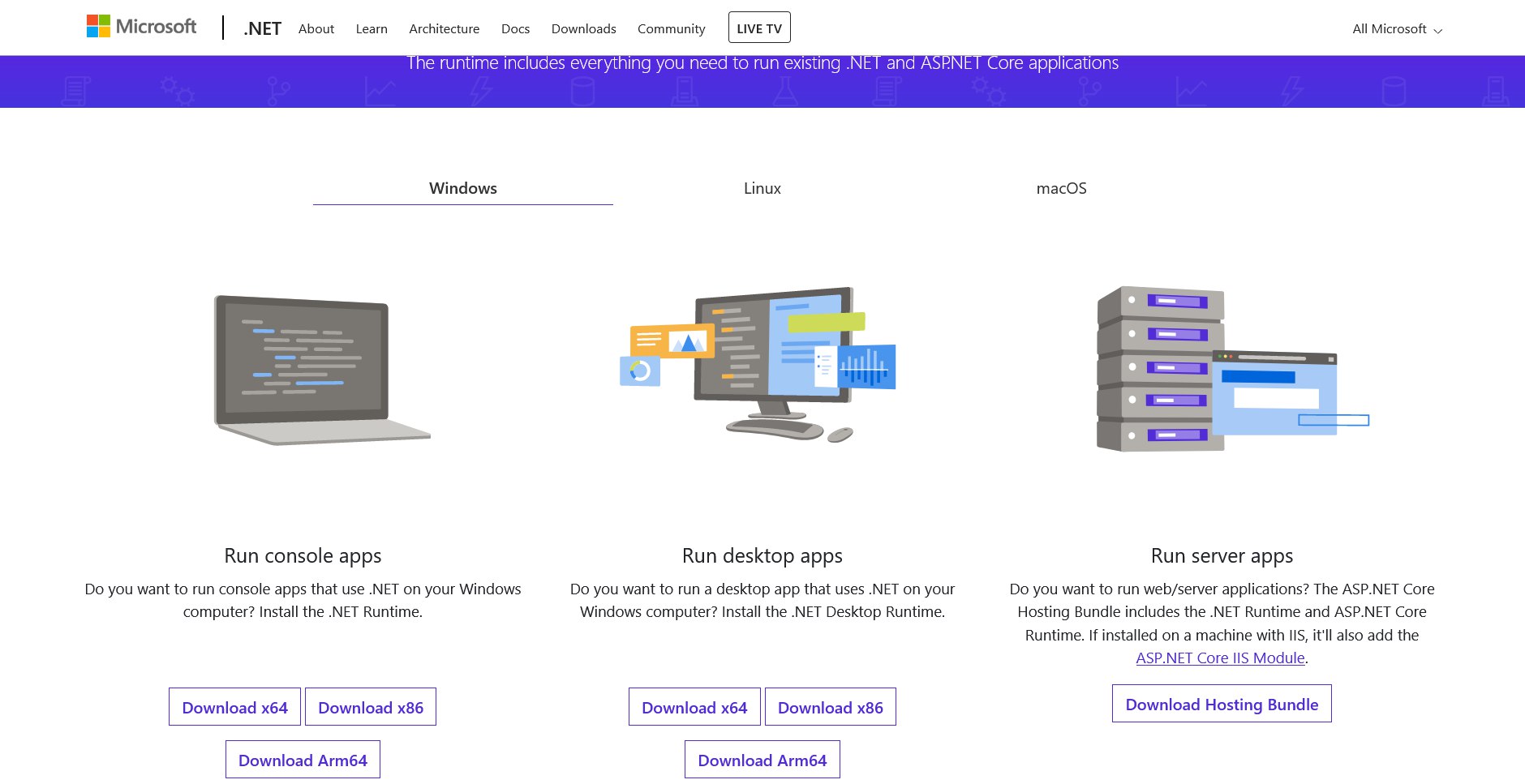Open the Downloads page
The width and height of the screenshot is (1525, 784).
coord(584,28)
